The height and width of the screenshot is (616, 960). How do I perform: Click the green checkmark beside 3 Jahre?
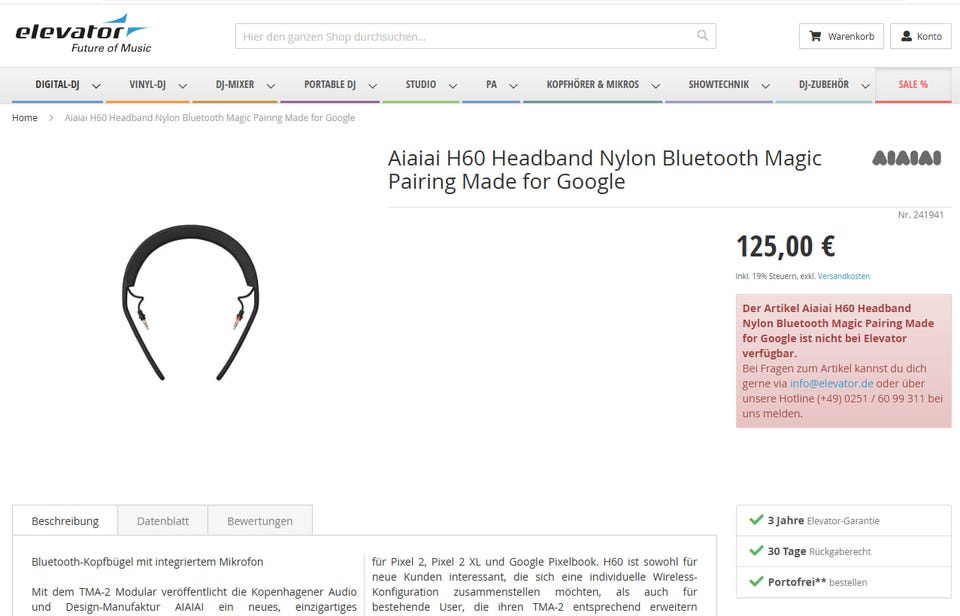756,519
